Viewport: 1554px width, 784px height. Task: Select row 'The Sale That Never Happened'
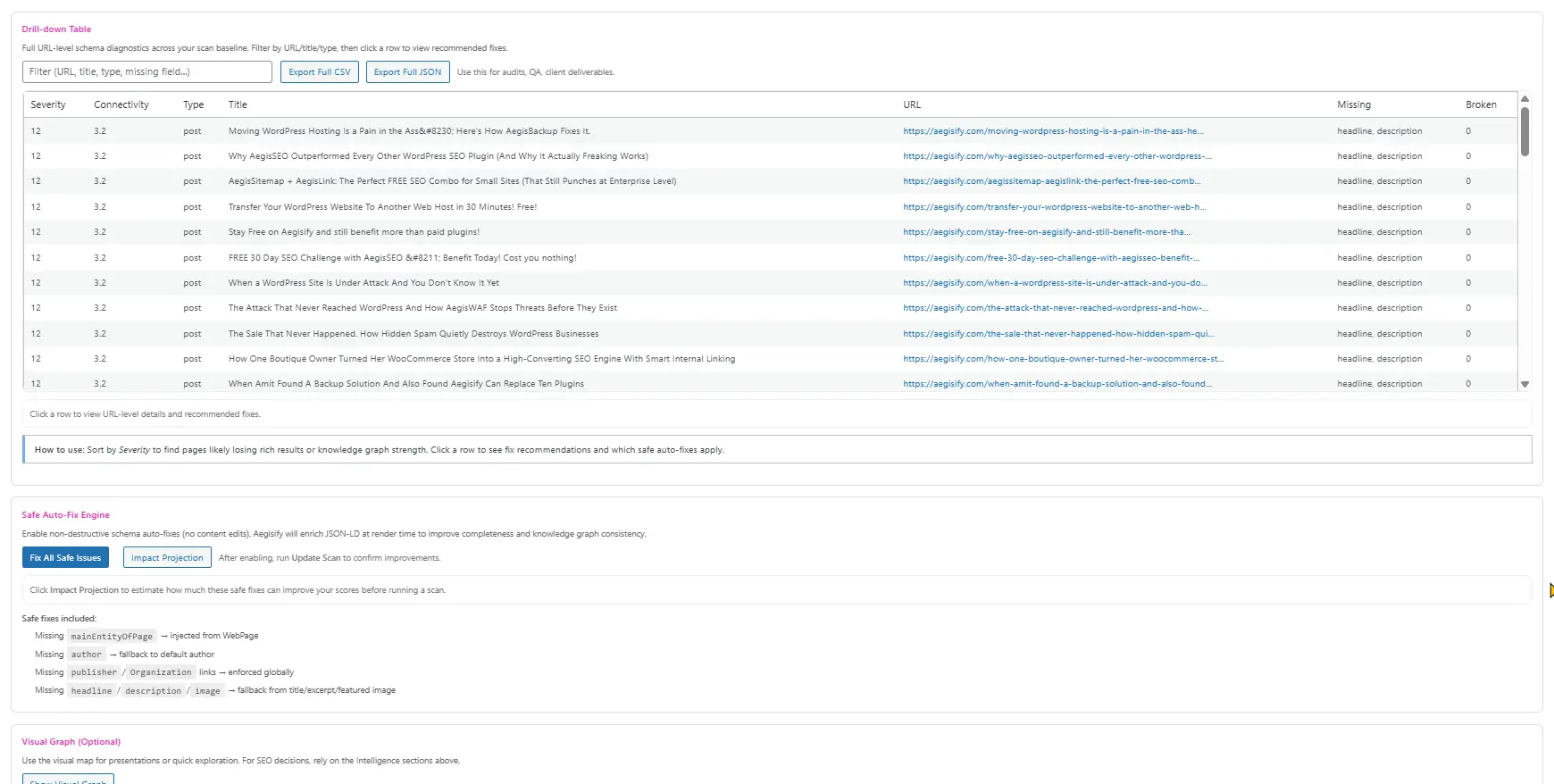[x=770, y=333]
